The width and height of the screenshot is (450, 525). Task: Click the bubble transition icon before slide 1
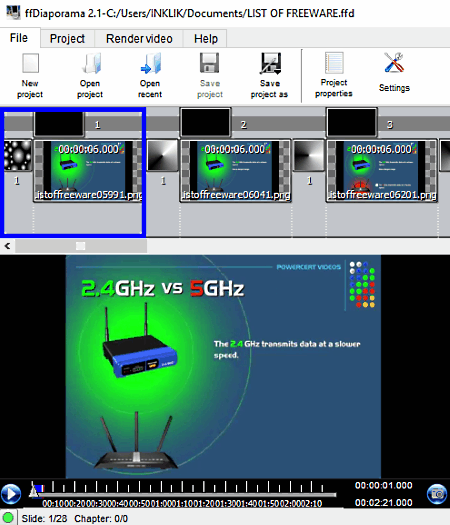click(x=18, y=156)
